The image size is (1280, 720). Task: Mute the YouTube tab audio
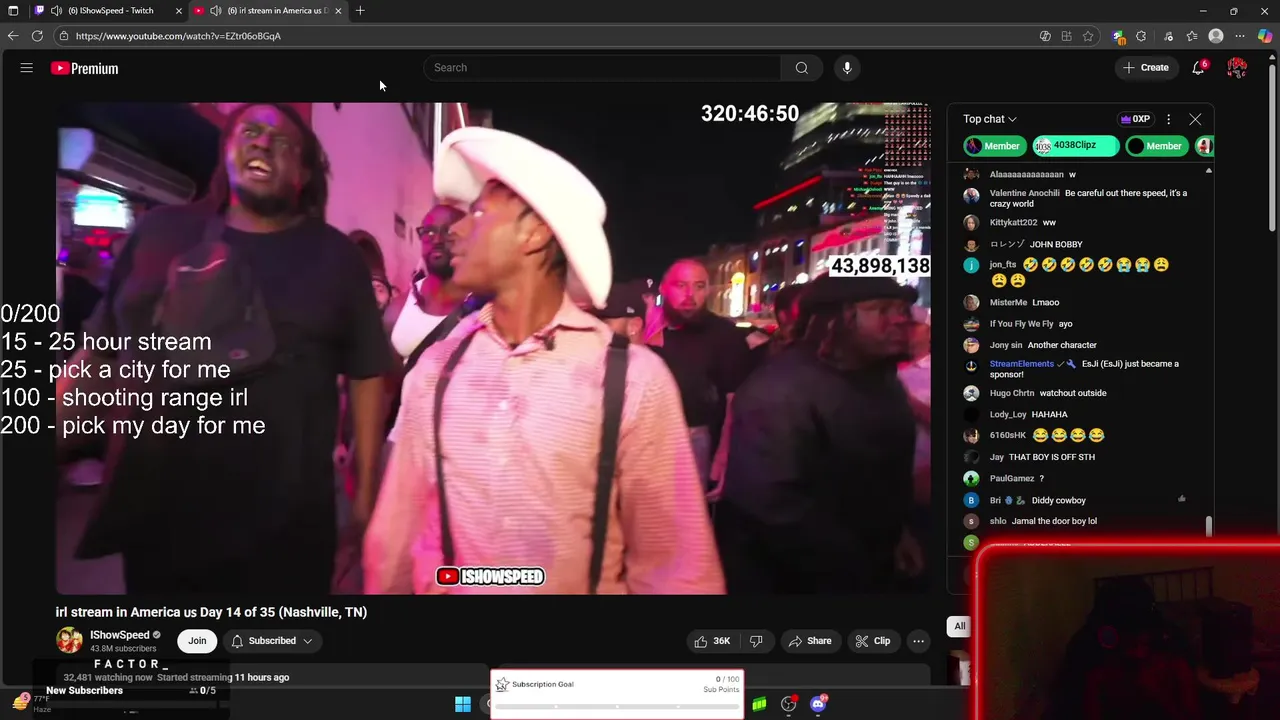pyautogui.click(x=215, y=11)
